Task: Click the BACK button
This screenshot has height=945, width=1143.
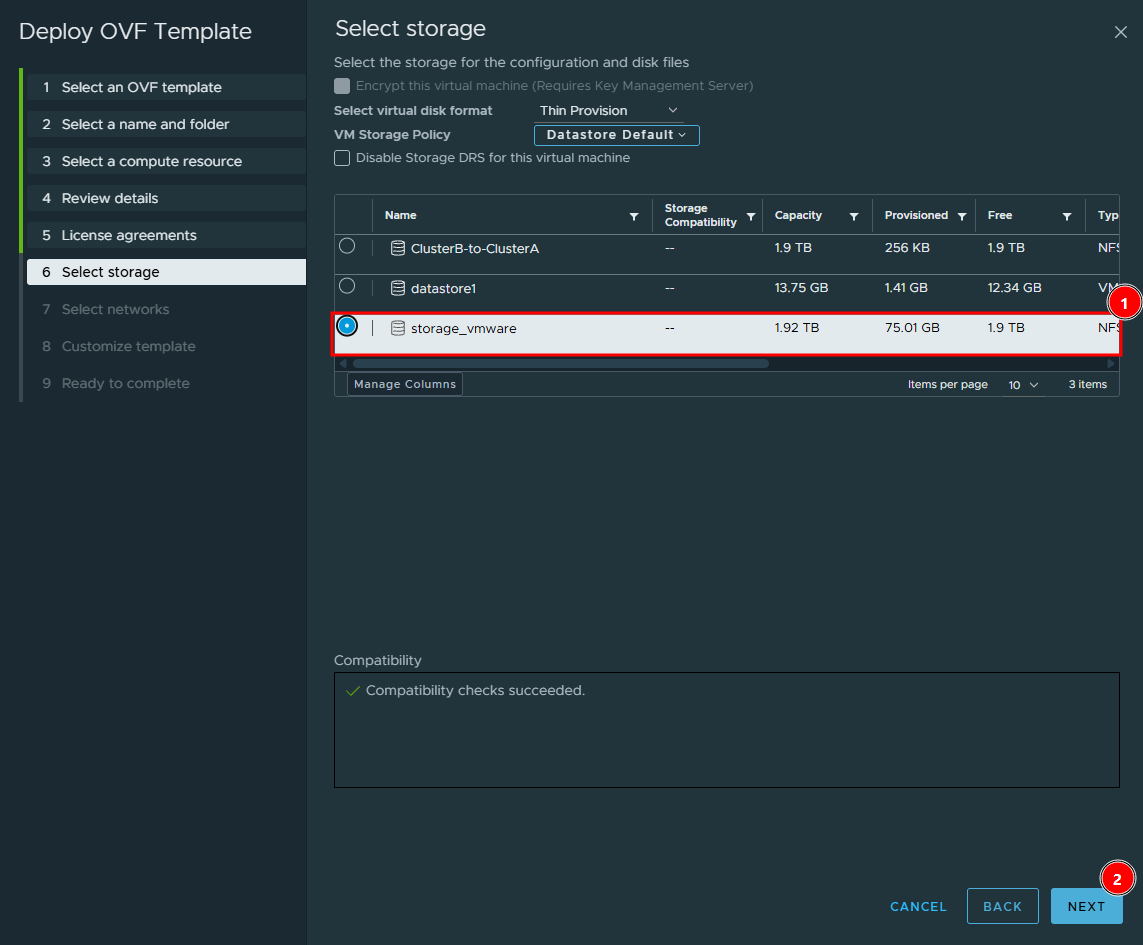Action: coord(1002,906)
